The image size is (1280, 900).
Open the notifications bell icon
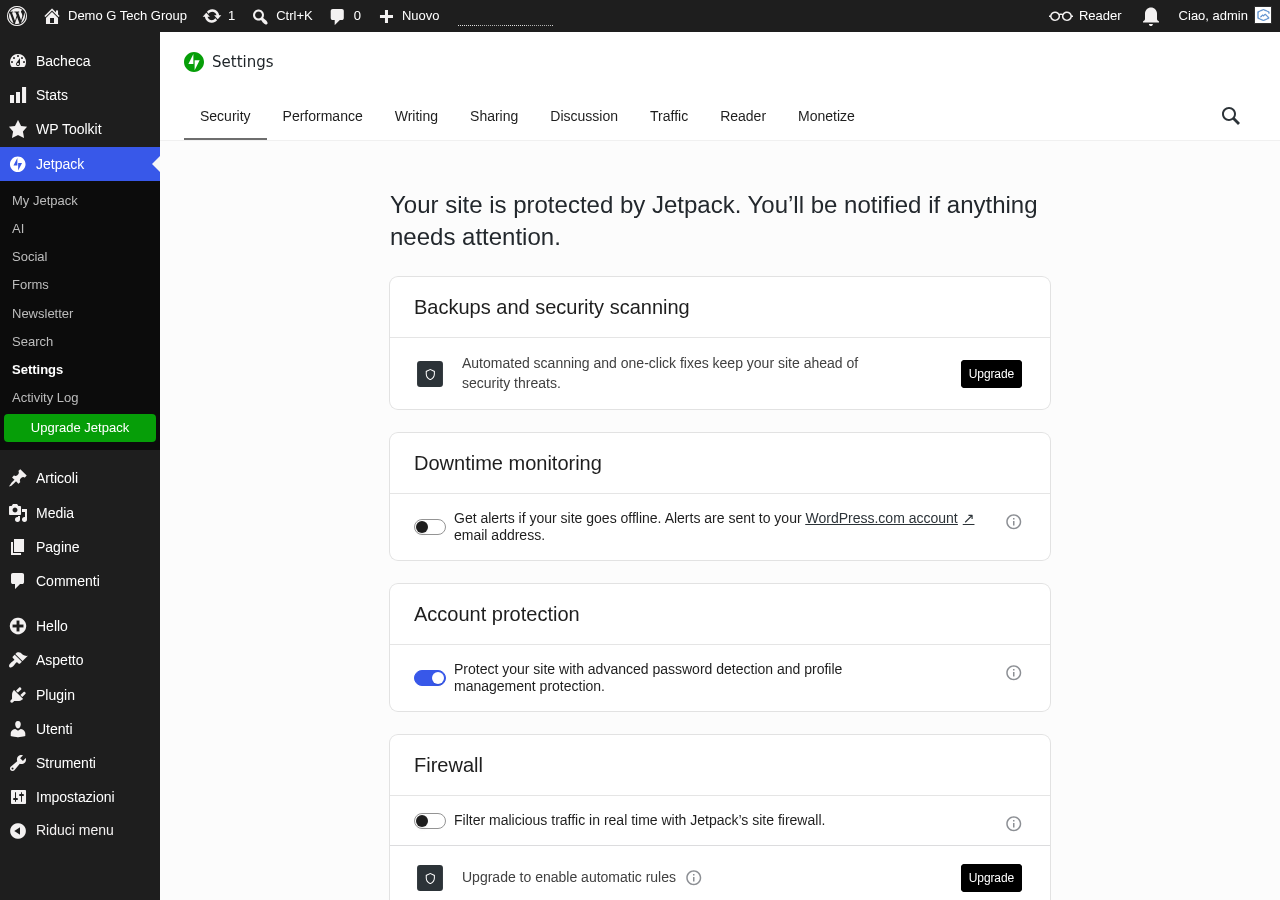pyautogui.click(x=1151, y=16)
